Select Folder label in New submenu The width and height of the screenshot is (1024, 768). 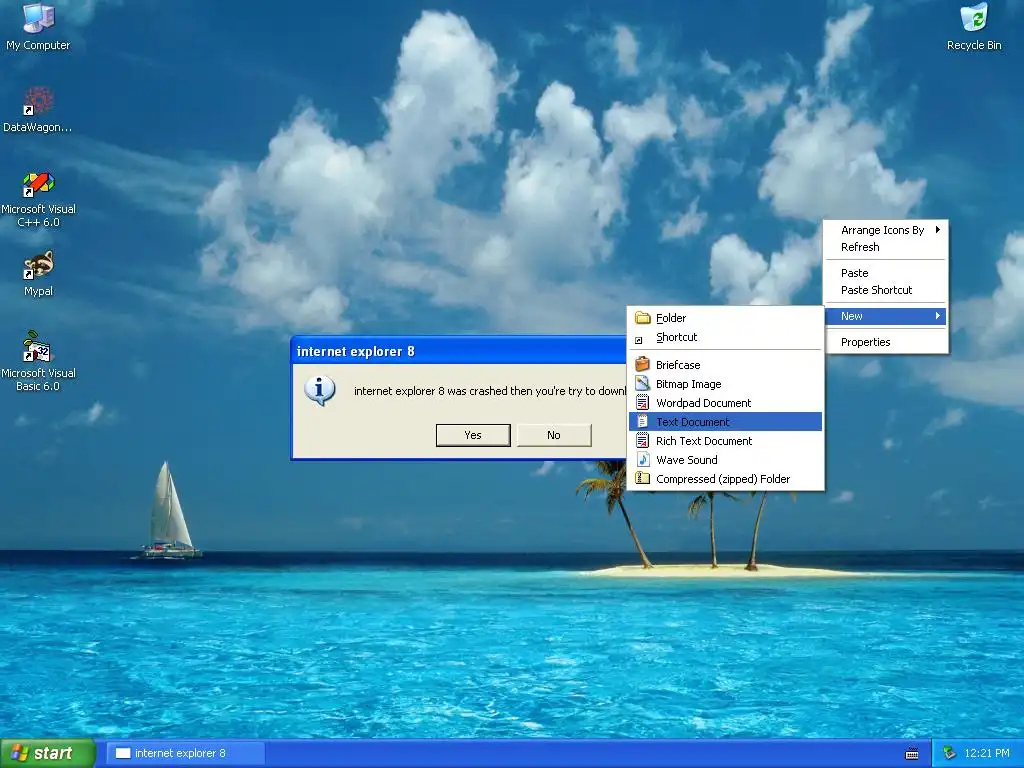pyautogui.click(x=671, y=318)
